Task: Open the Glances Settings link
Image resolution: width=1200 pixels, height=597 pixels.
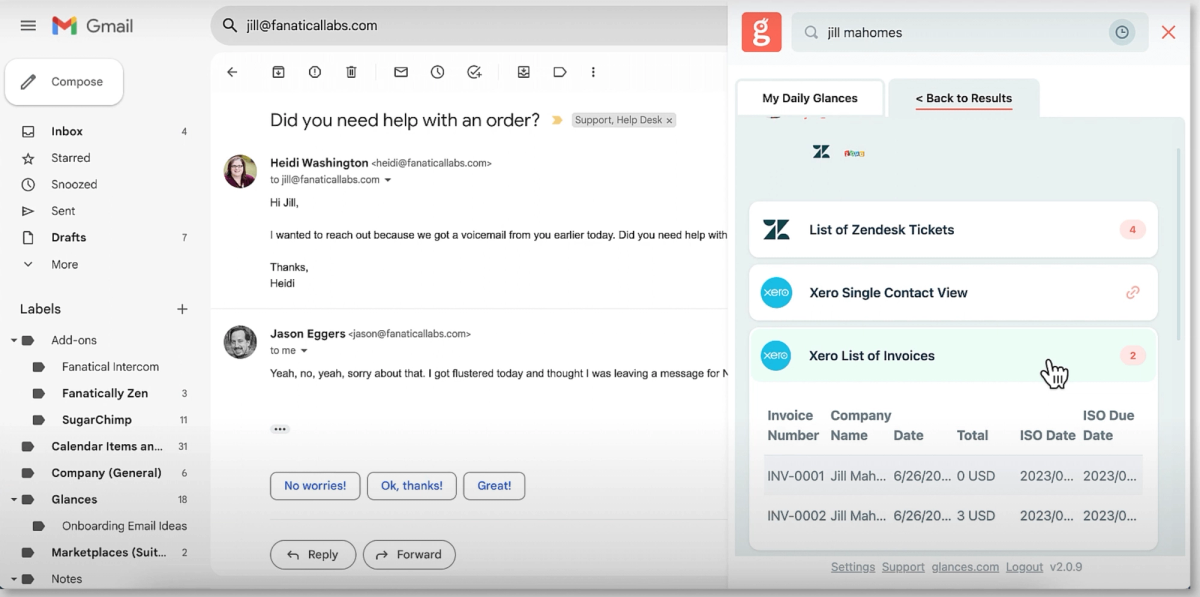Action: click(853, 567)
